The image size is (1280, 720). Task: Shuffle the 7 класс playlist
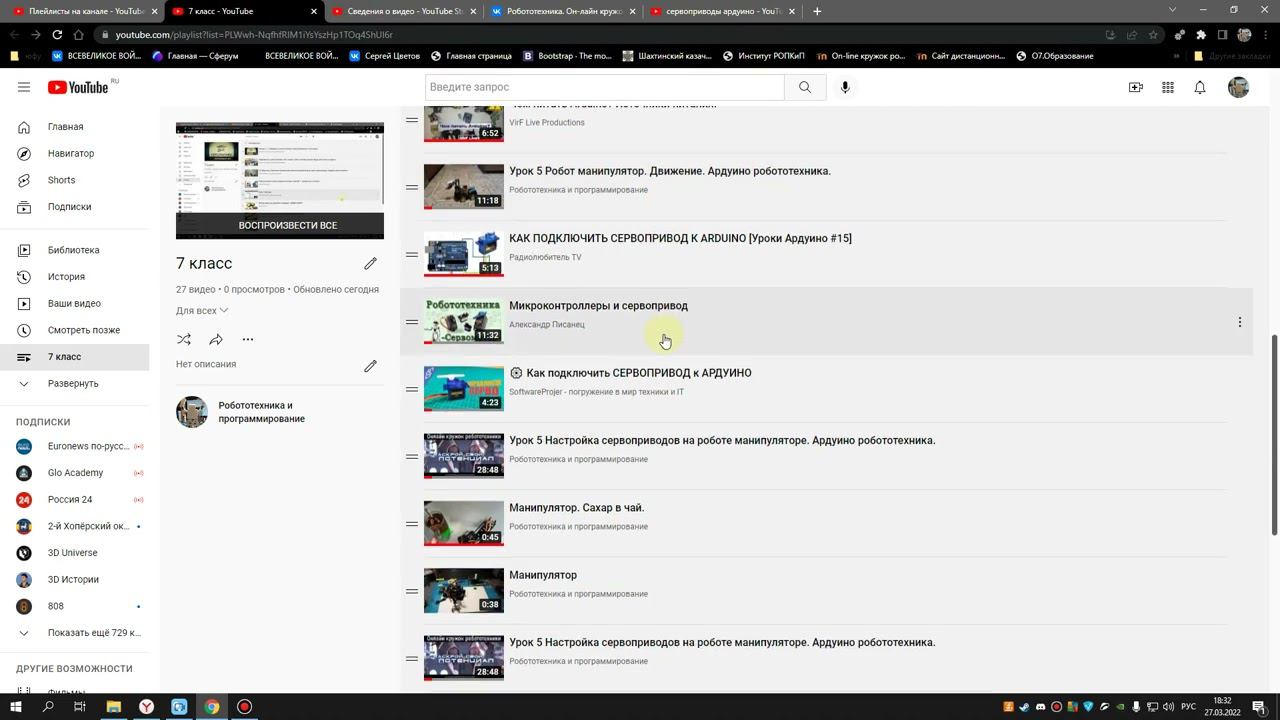[184, 340]
